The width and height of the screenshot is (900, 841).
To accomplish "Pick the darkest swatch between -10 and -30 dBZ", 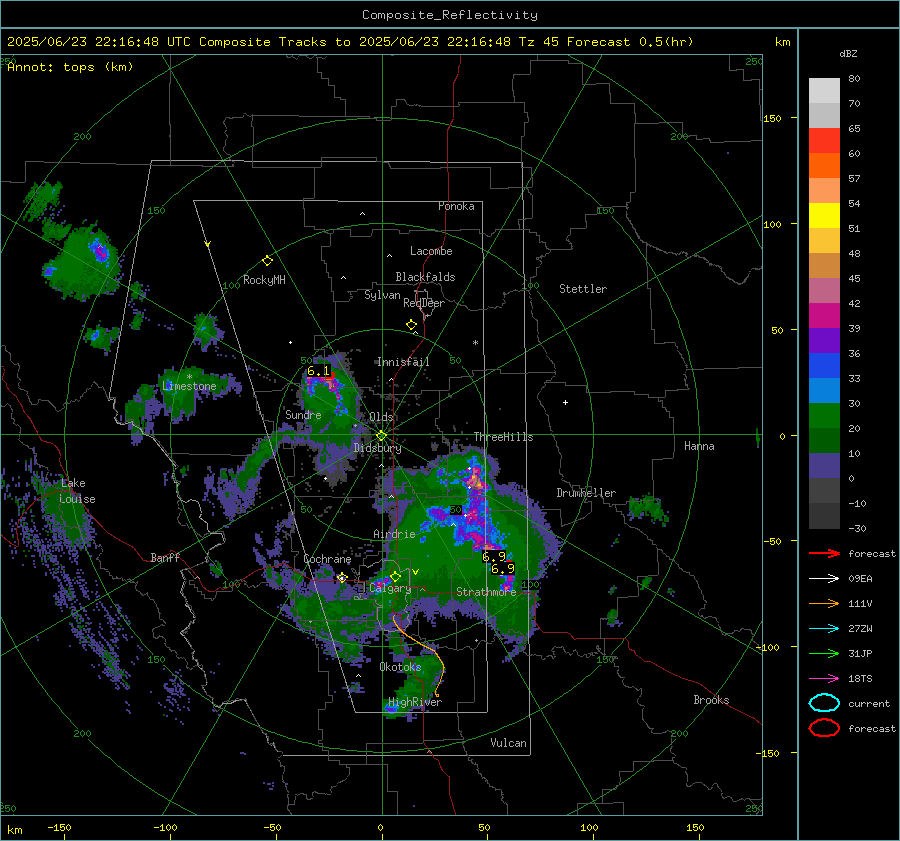I will coord(824,516).
